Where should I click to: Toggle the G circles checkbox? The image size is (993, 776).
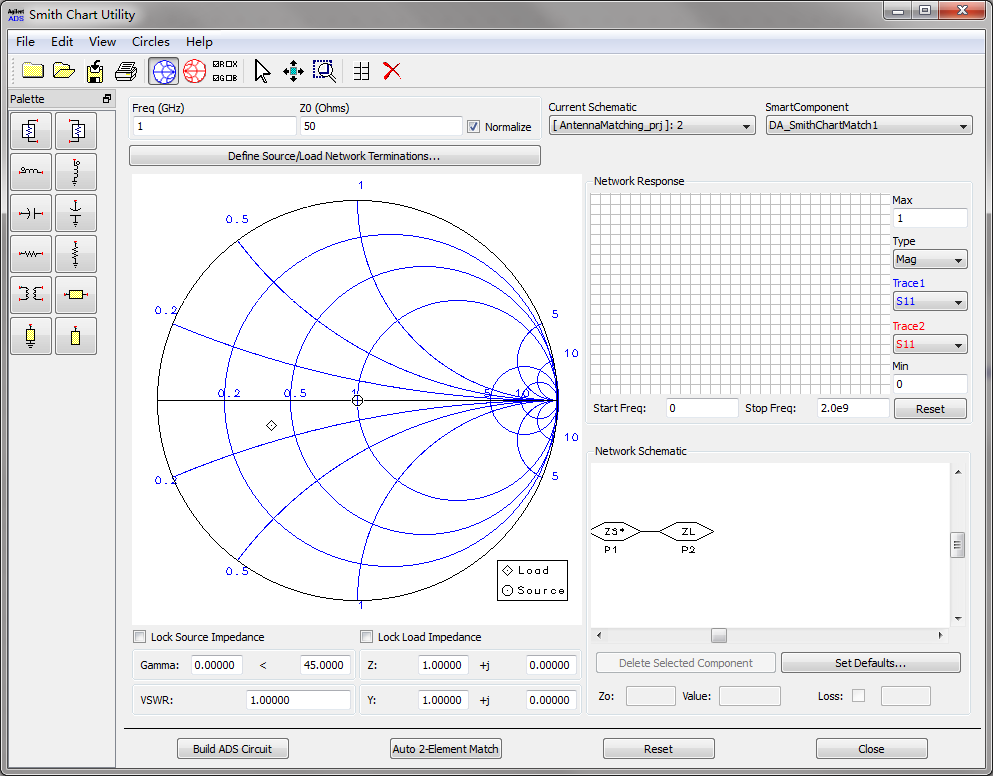[x=216, y=78]
